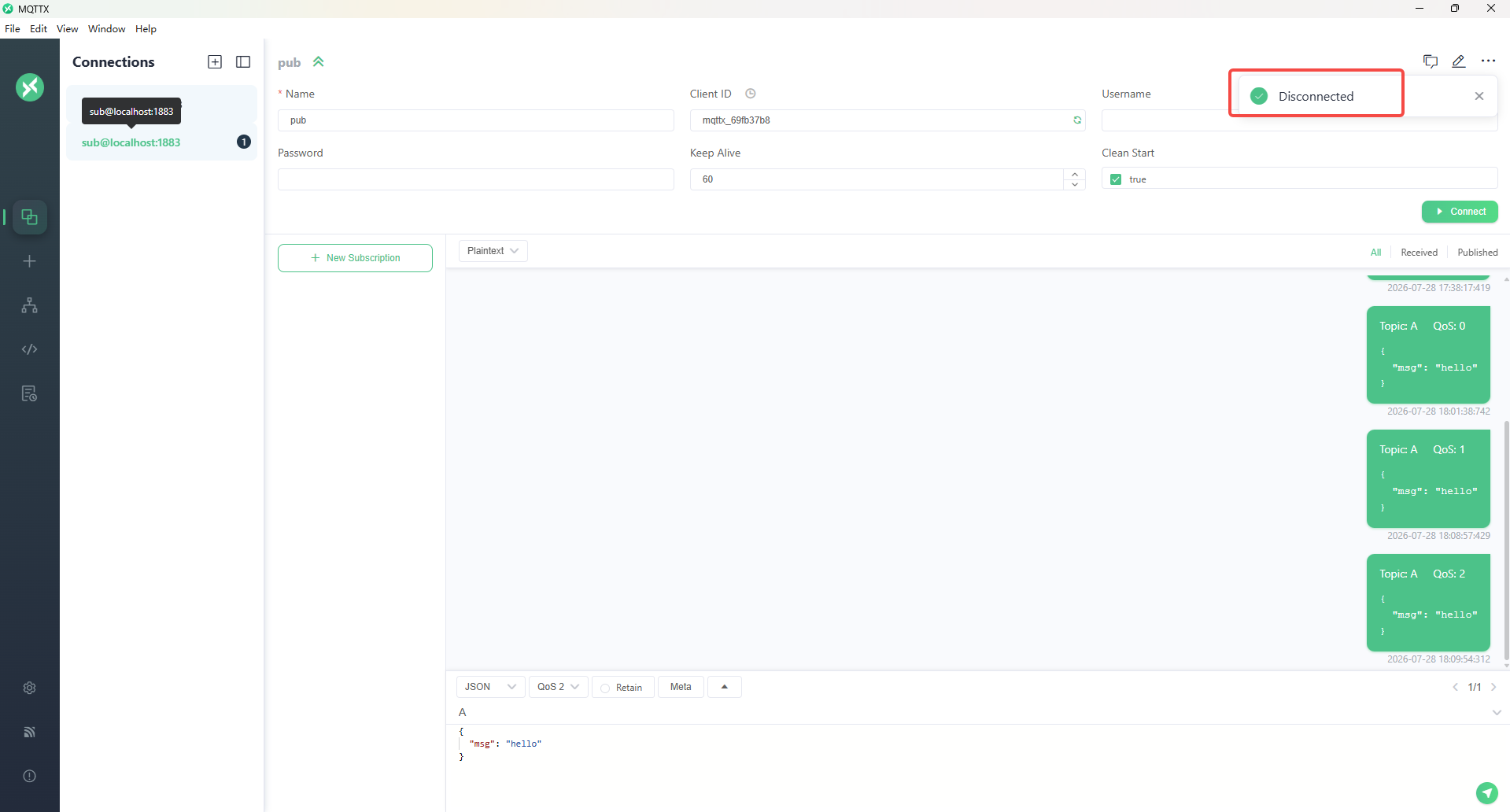Click the Disconnected success check icon
Image resolution: width=1510 pixels, height=812 pixels.
pyautogui.click(x=1259, y=96)
